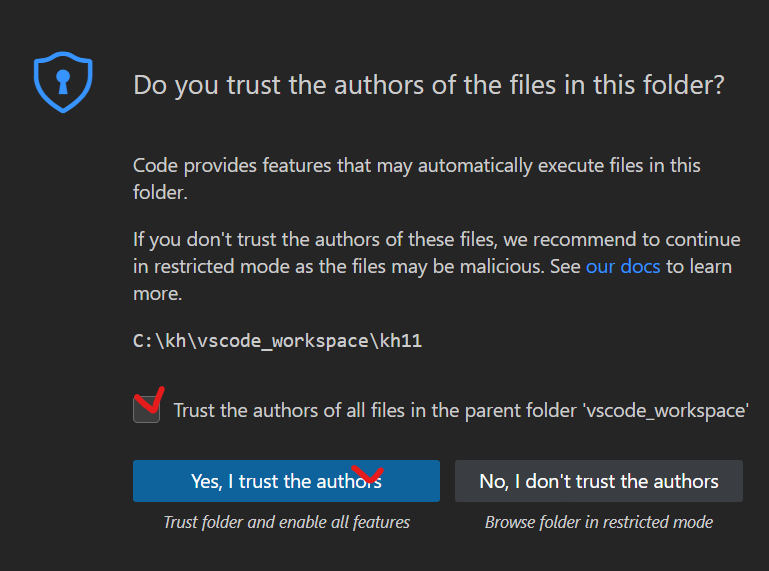Image resolution: width=769 pixels, height=571 pixels.
Task: Click the 'If you don't trust the authors' paragraph
Action: [436, 266]
